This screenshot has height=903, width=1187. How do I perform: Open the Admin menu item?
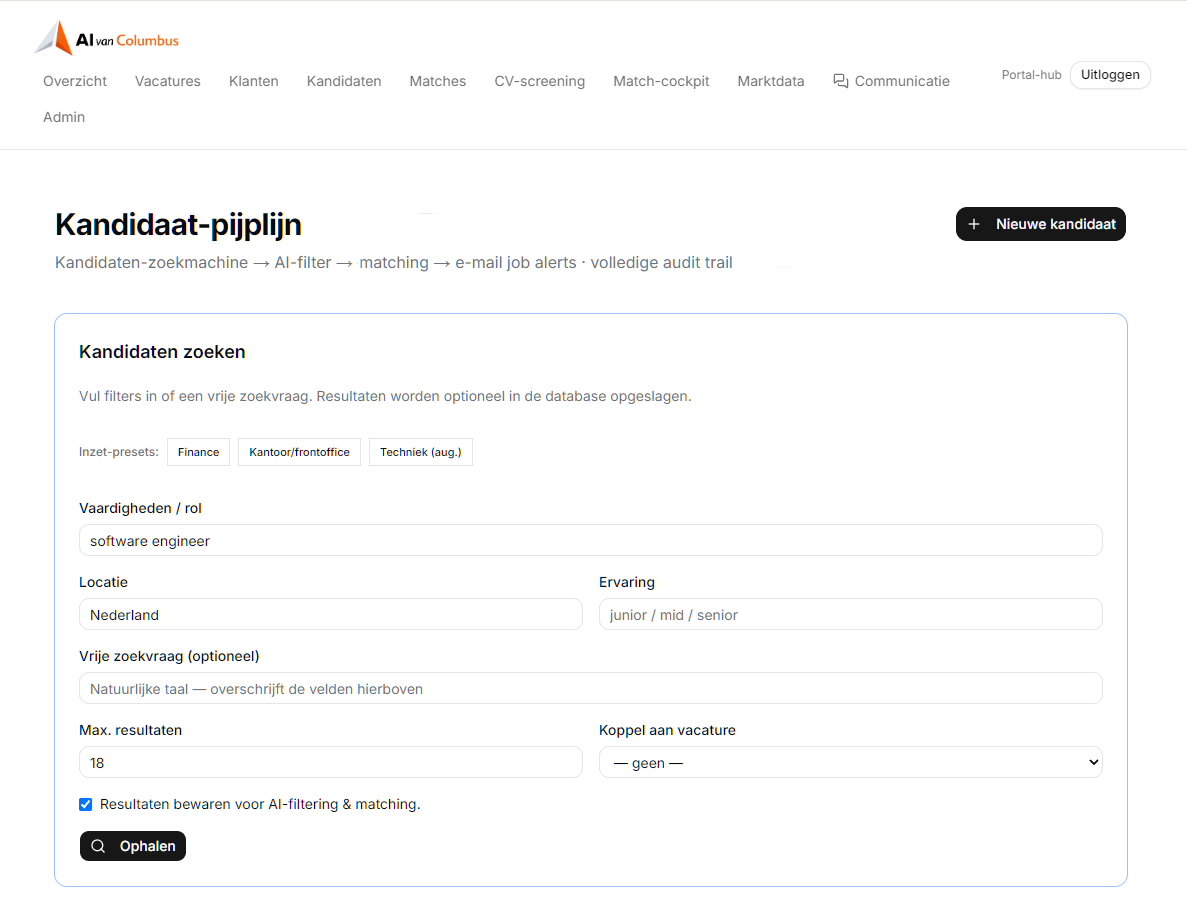pos(64,117)
